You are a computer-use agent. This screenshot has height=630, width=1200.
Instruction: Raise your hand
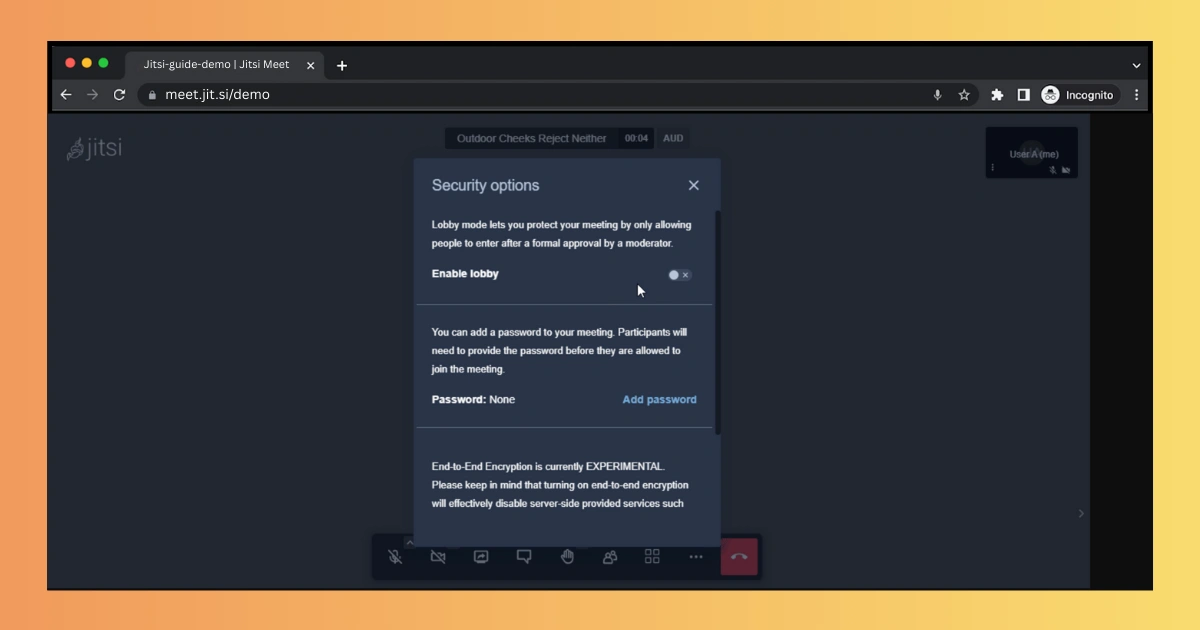click(x=567, y=557)
